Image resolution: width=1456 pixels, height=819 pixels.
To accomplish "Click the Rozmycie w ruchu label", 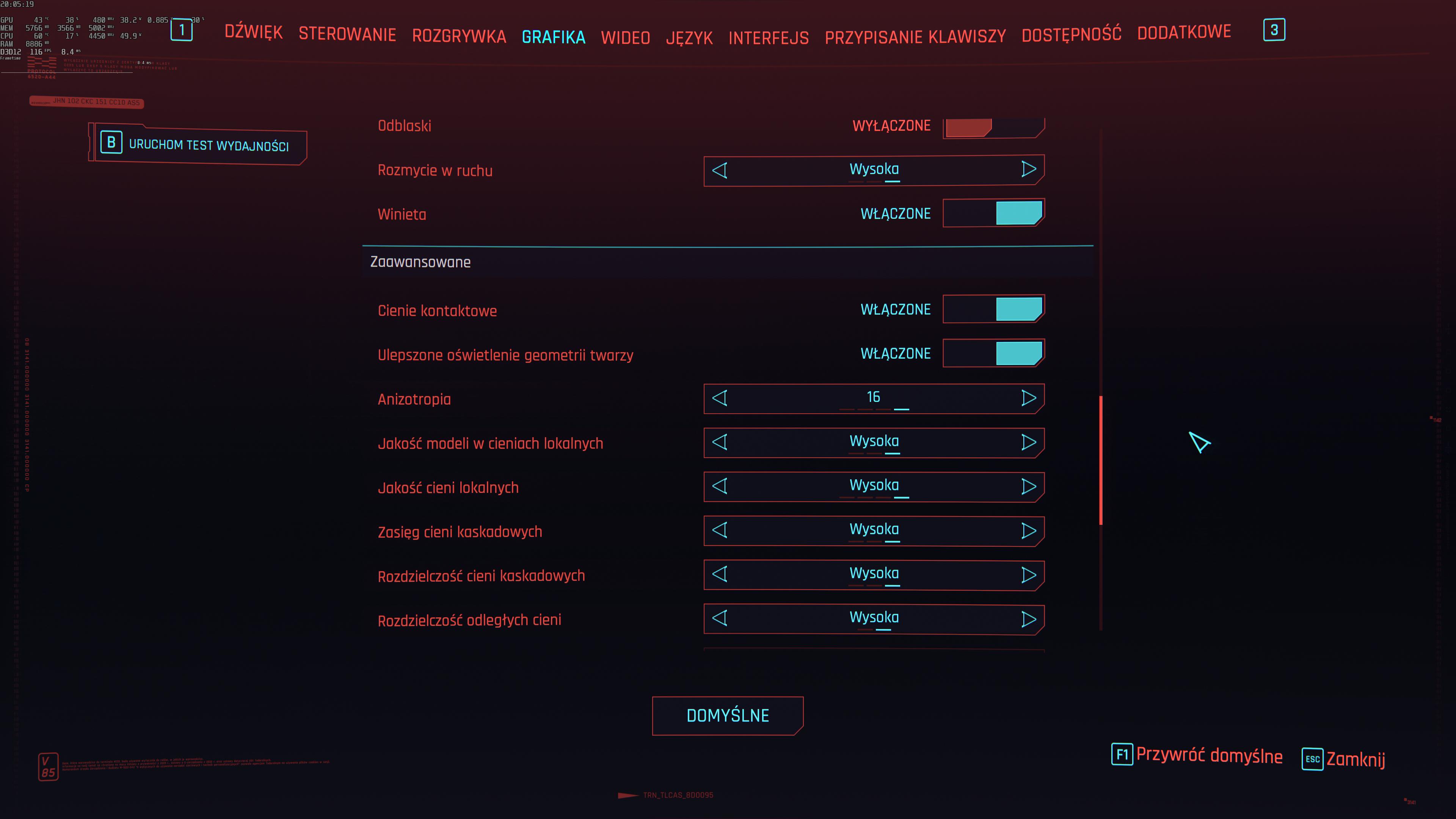I will pyautogui.click(x=435, y=170).
